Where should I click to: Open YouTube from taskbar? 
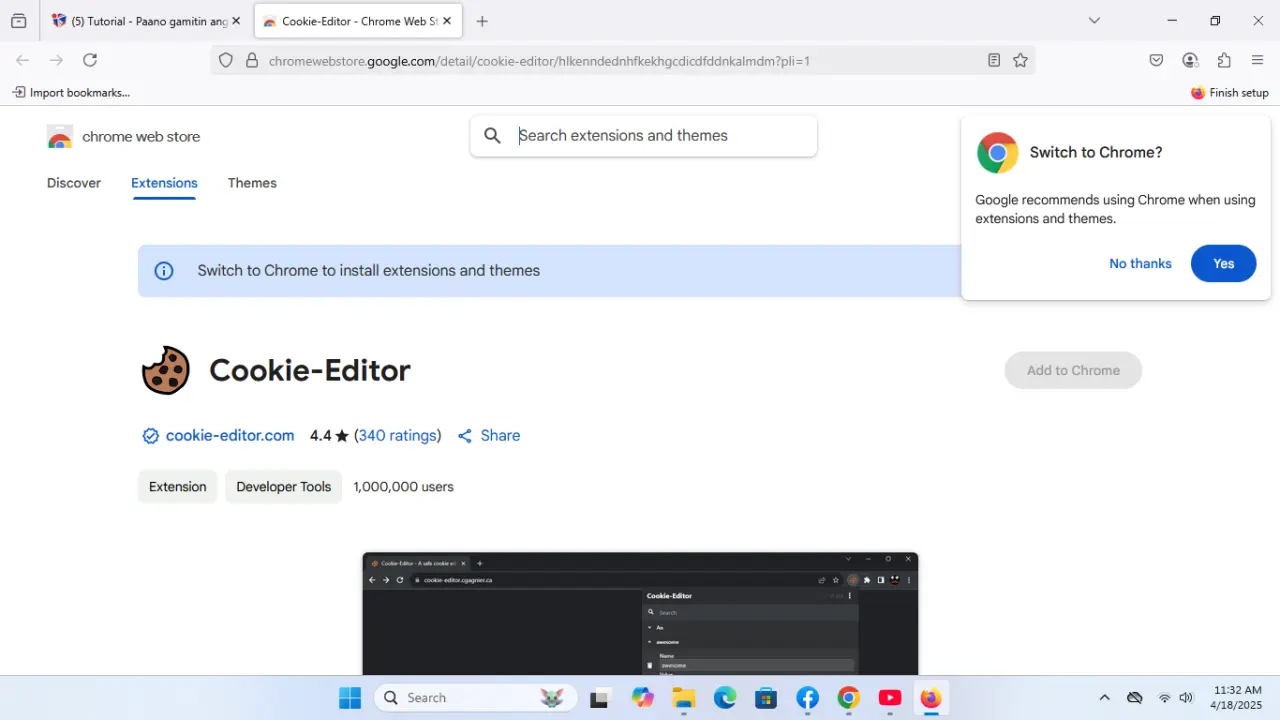(890, 698)
